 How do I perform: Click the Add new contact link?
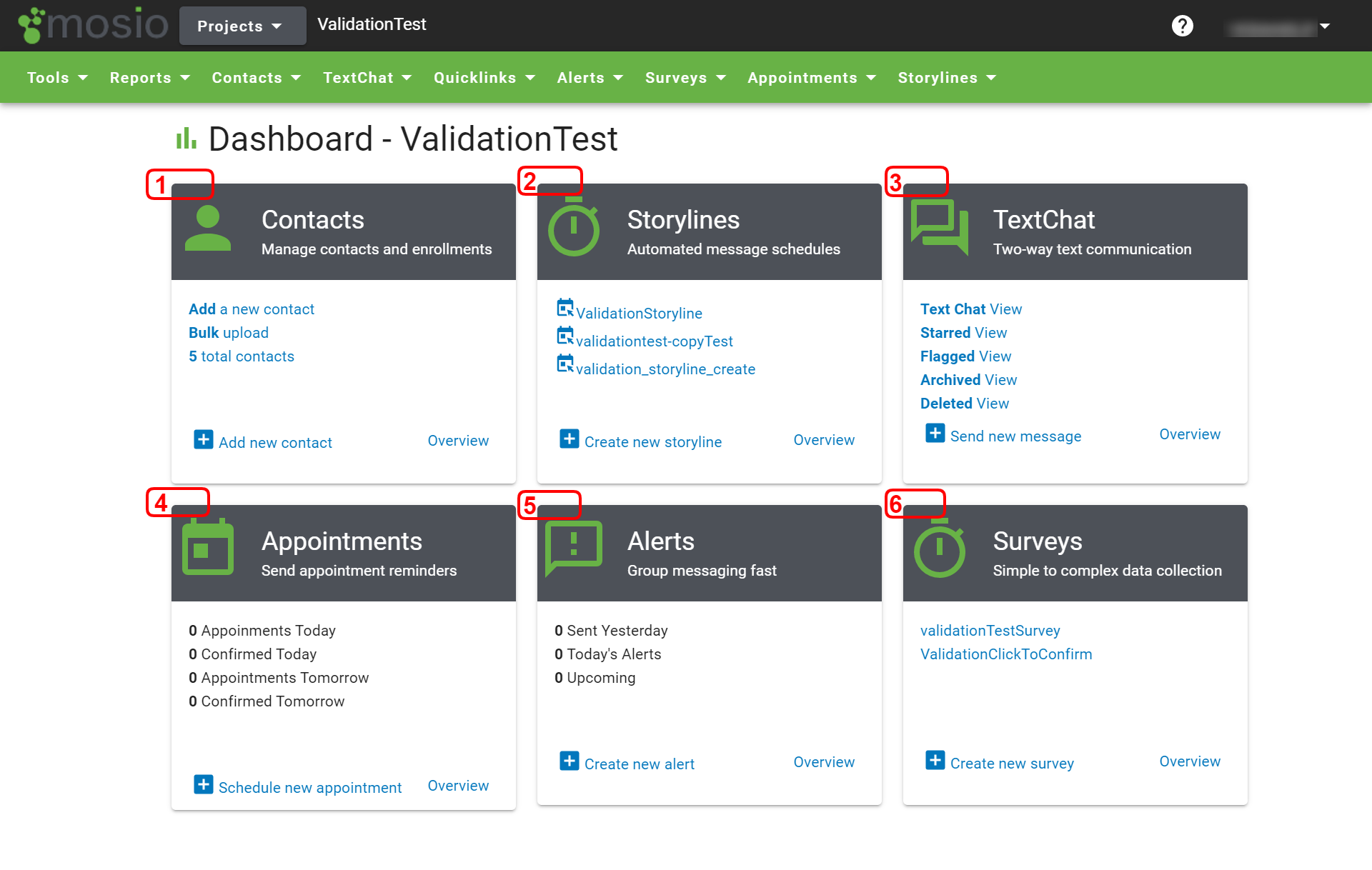point(275,443)
